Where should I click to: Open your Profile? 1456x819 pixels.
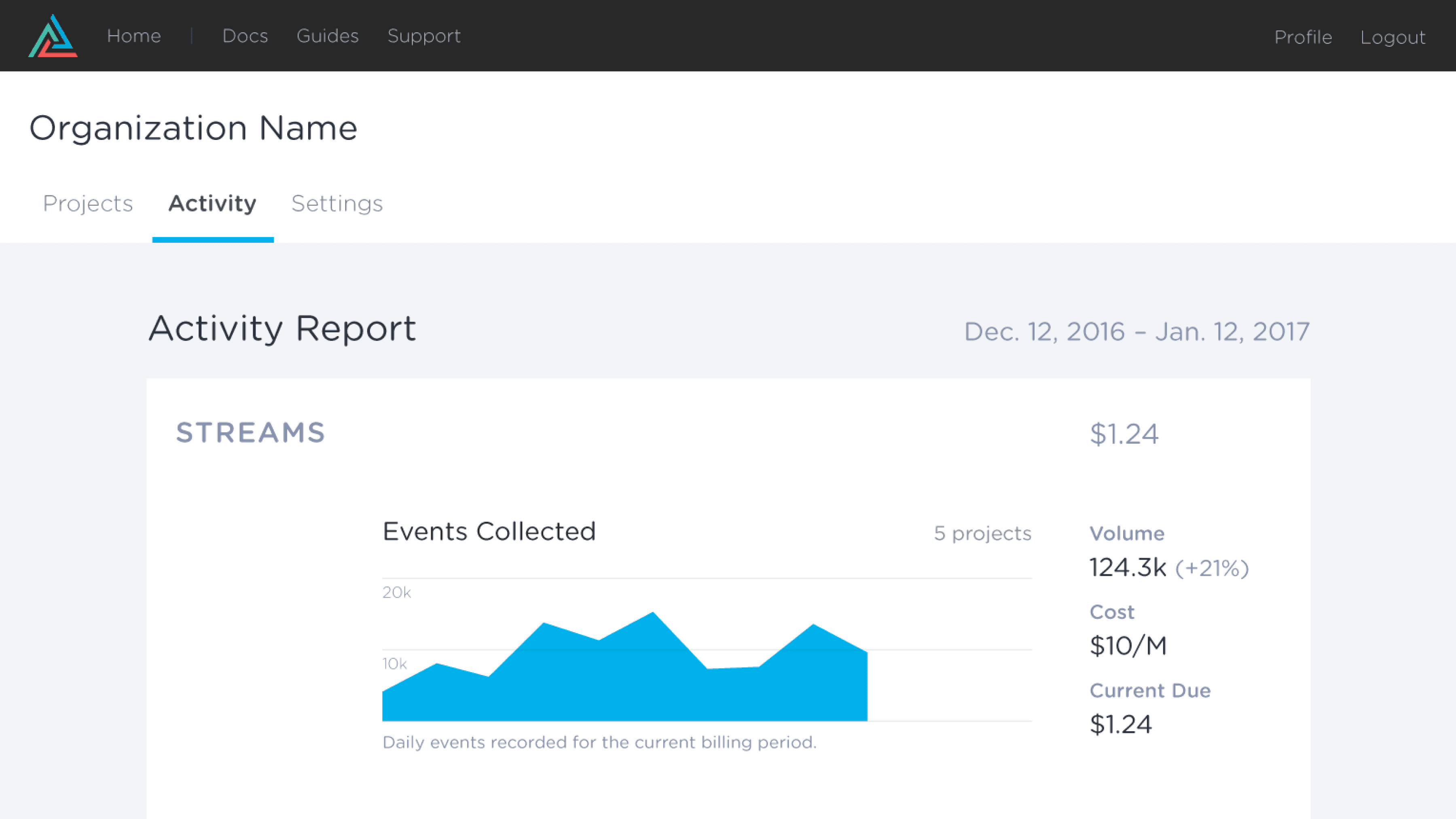pos(1304,37)
